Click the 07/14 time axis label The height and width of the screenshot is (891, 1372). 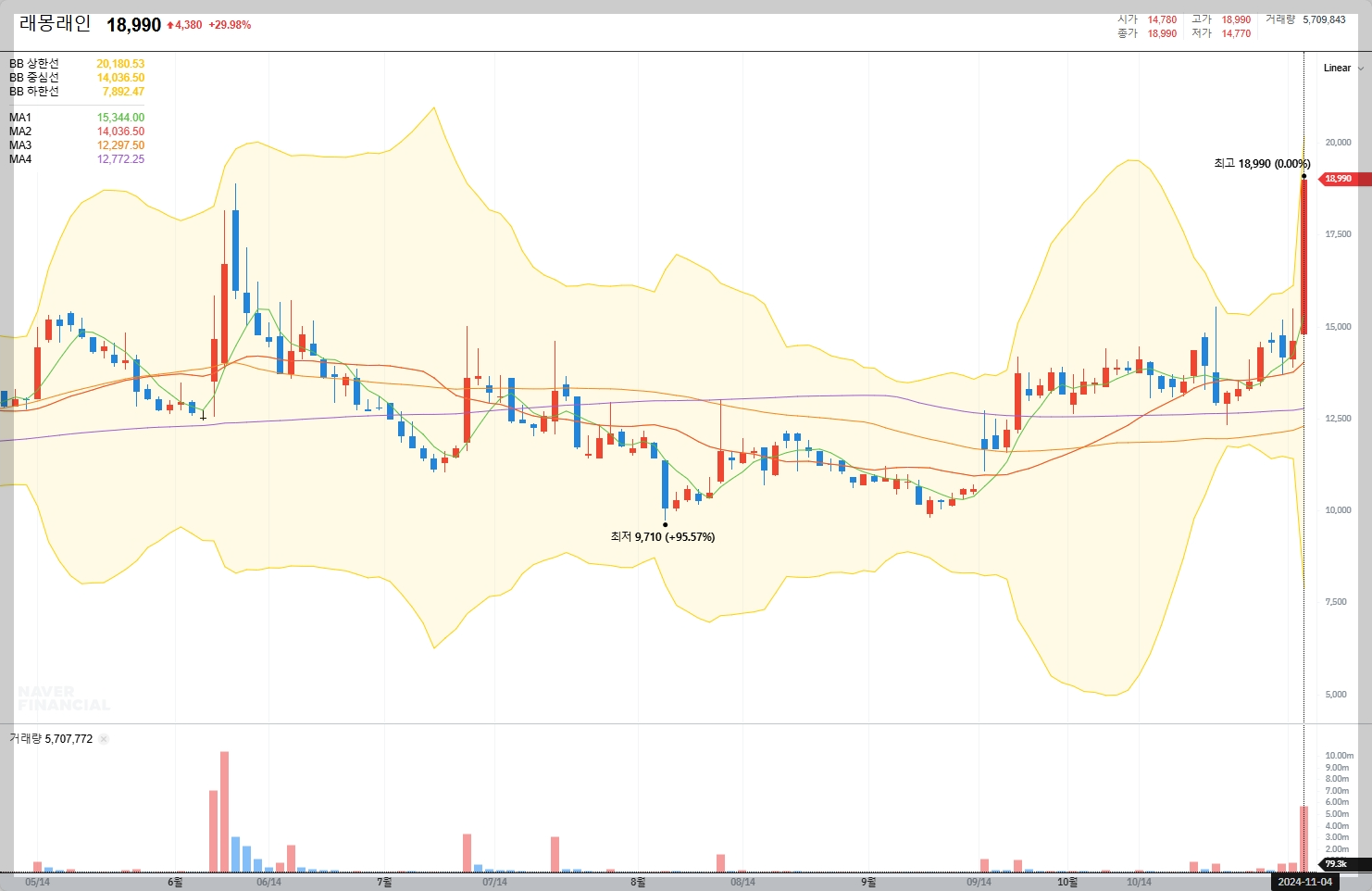pos(494,883)
